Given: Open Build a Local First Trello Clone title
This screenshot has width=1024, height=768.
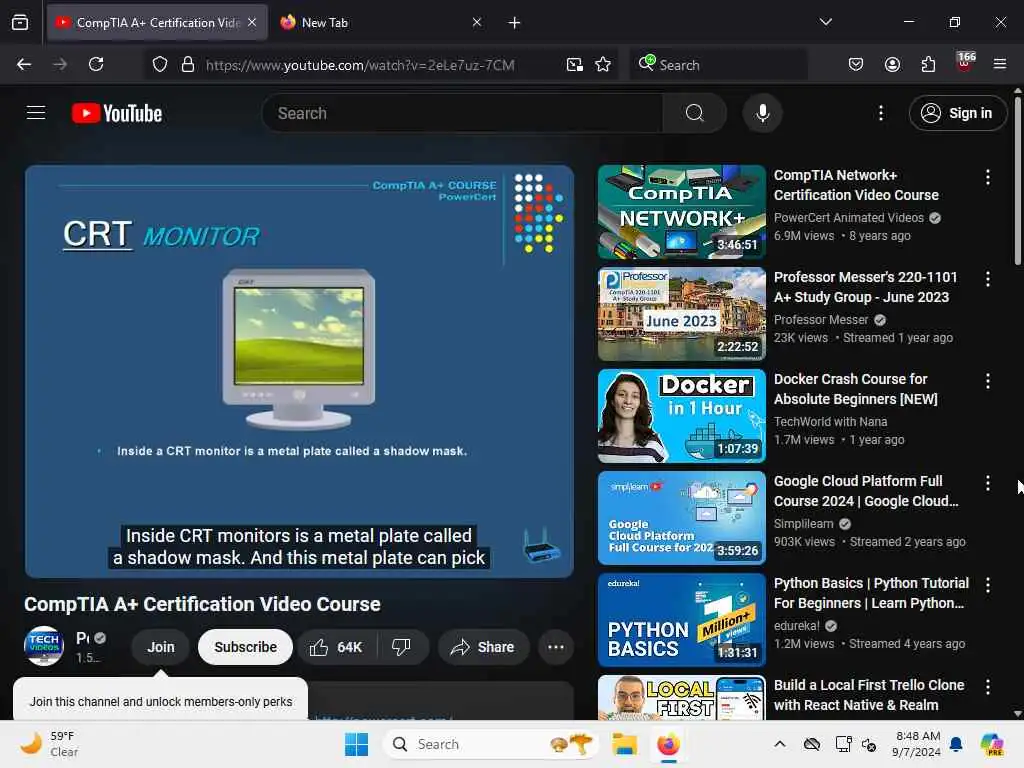Looking at the screenshot, I should tap(869, 695).
